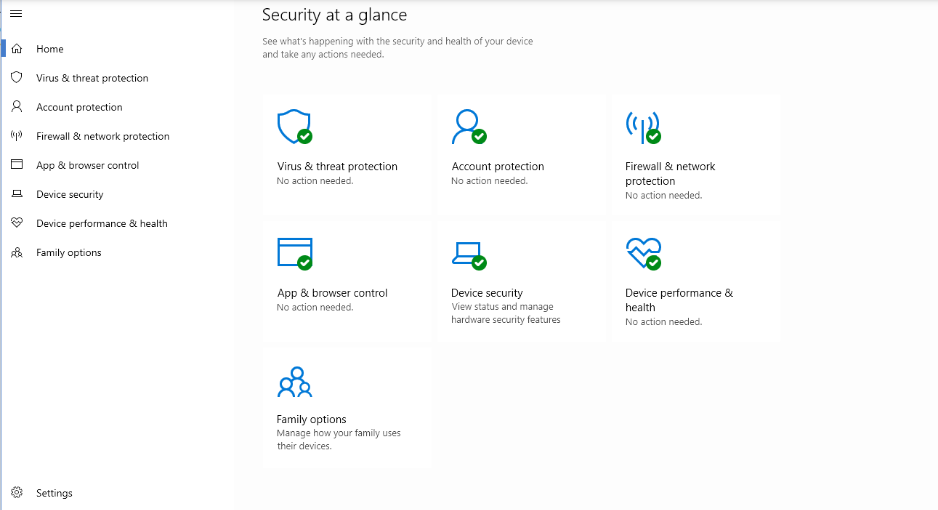Click the laptop icon beside Device security in sidebar

[x=17, y=194]
